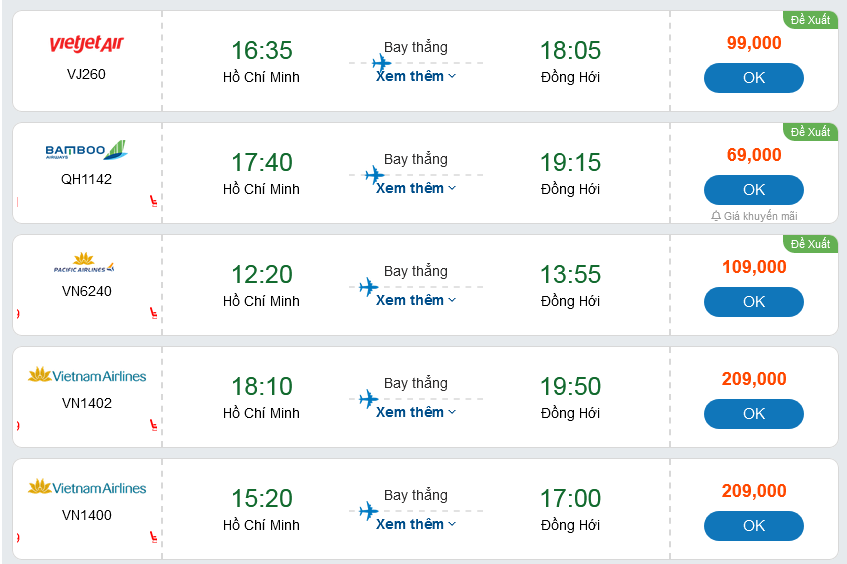Click the Bamboo Airways logo
Screen dimensions: 847x564
point(86,151)
